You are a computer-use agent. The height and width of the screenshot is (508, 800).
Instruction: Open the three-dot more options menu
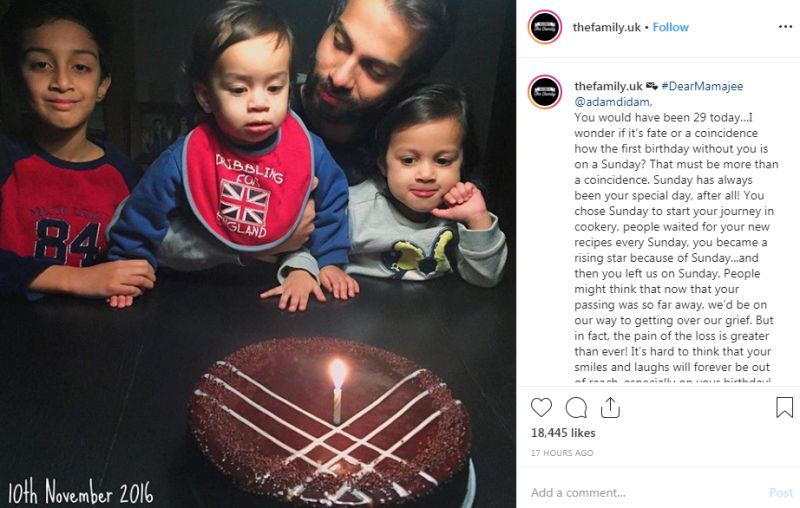coord(785,27)
